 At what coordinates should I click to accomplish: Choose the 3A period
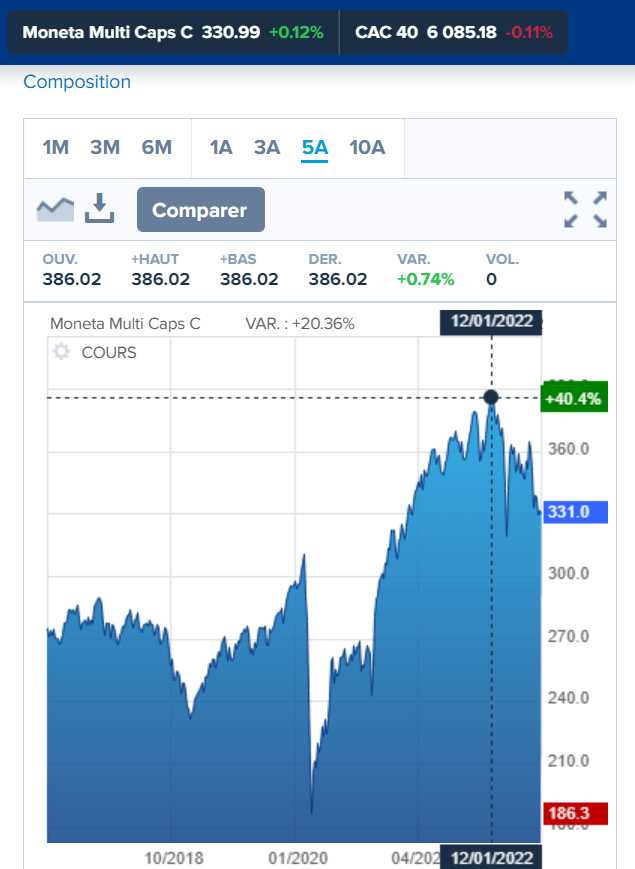(267, 148)
